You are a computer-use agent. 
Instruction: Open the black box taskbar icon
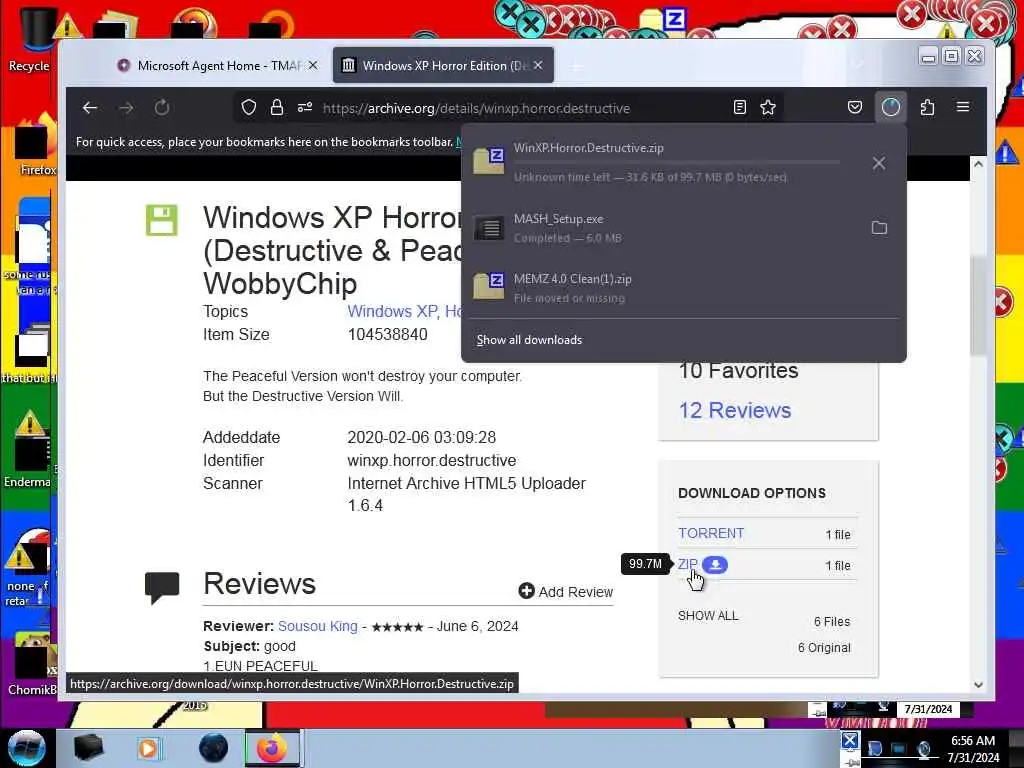(x=88, y=748)
